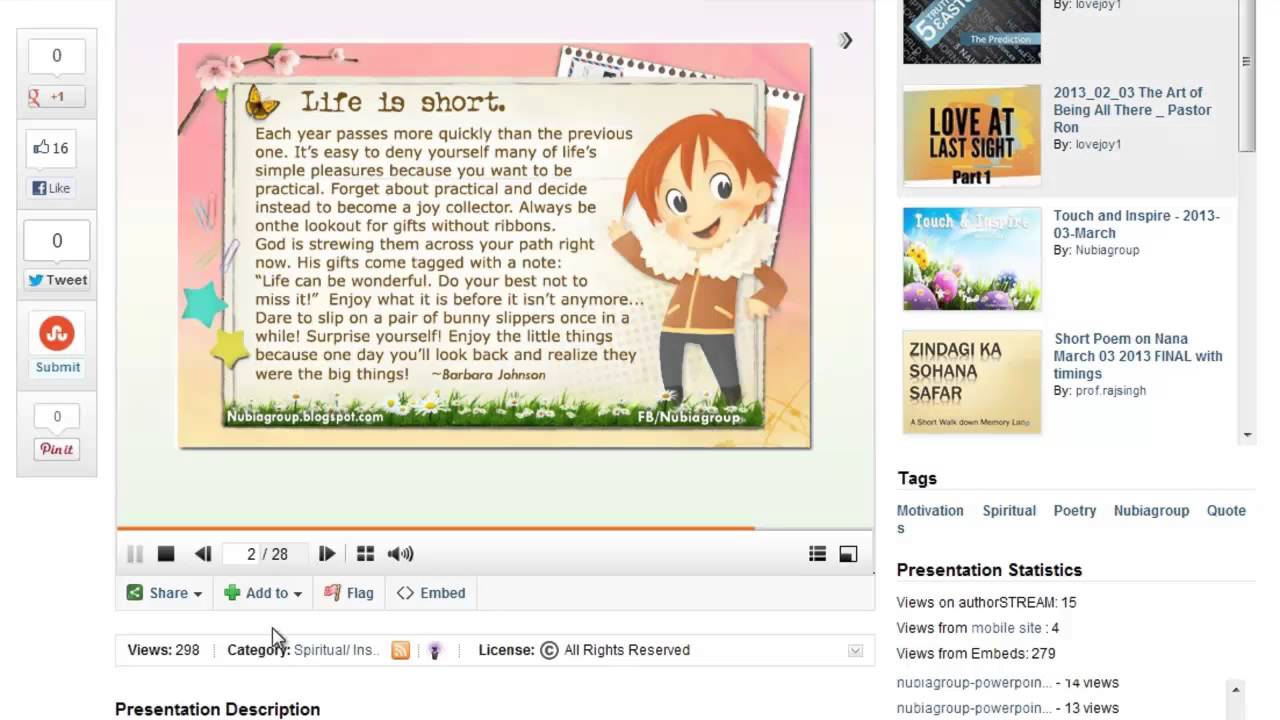Click the thumbs-up 16 likes counter
1280x720 pixels.
click(x=51, y=148)
